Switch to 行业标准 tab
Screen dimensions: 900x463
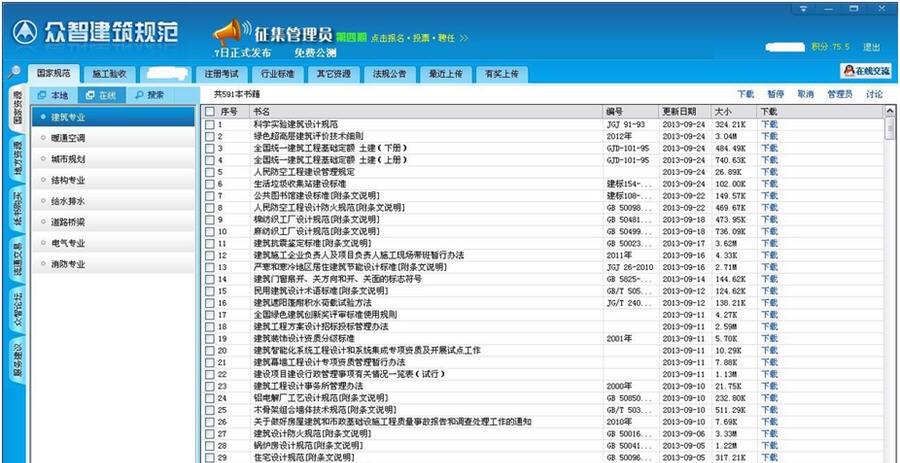[277, 75]
